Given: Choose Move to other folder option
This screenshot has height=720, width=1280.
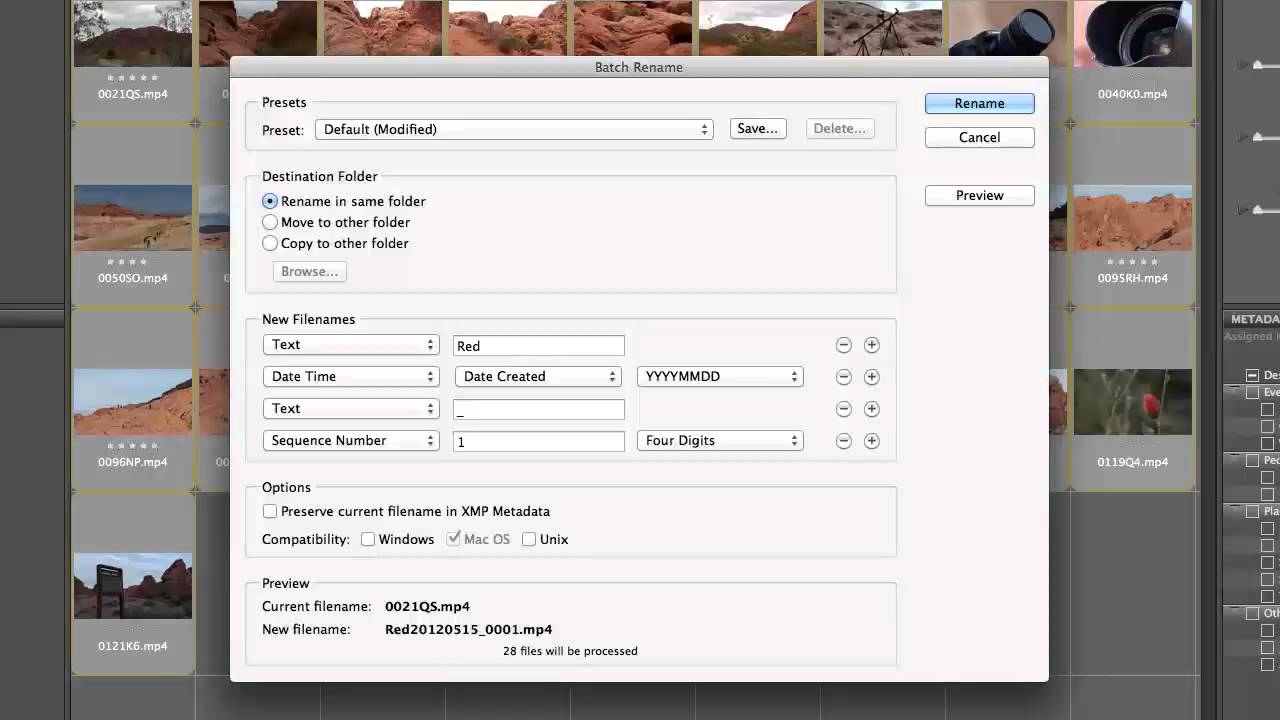Looking at the screenshot, I should tap(270, 222).
